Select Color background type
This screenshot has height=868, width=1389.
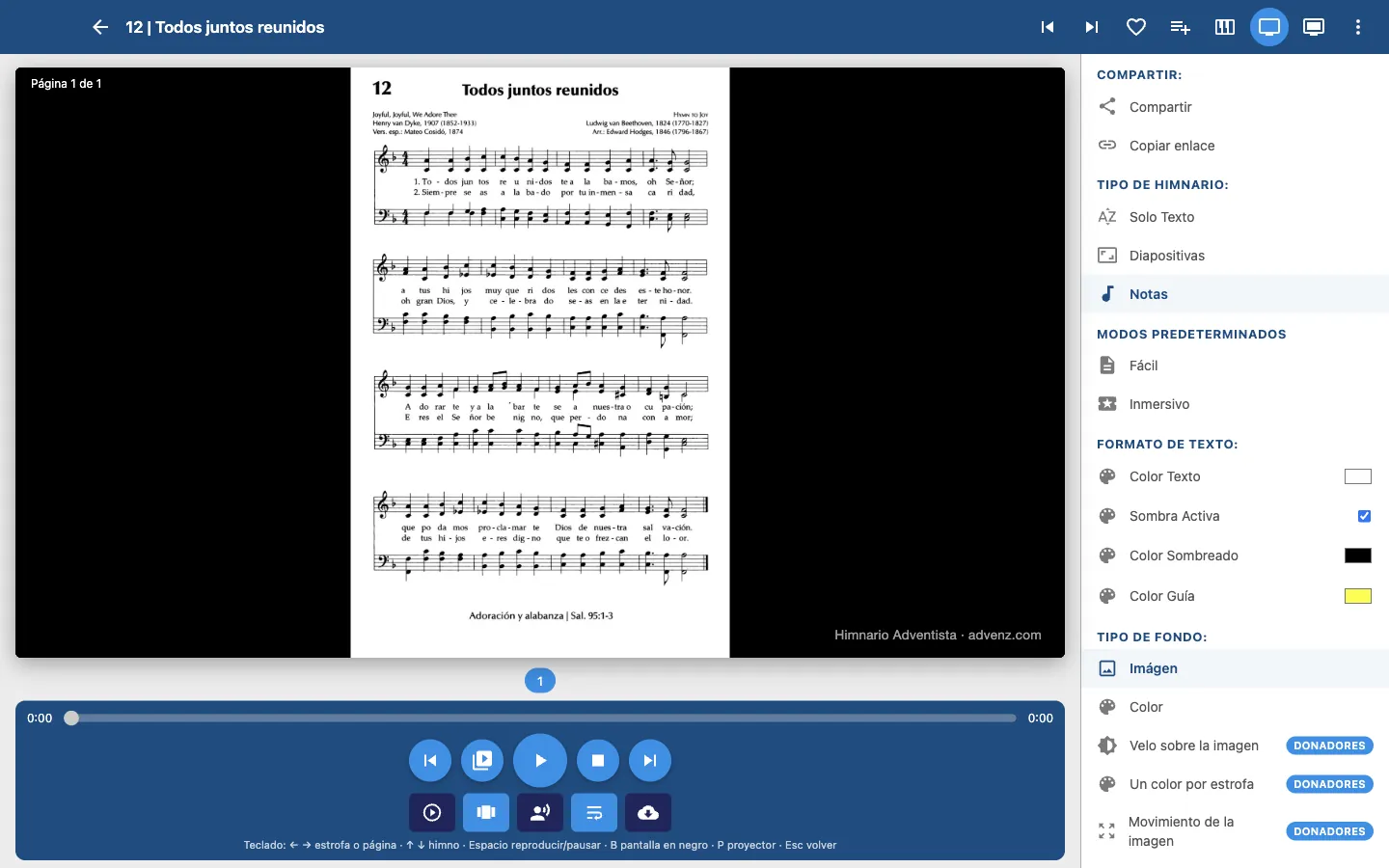(1235, 707)
